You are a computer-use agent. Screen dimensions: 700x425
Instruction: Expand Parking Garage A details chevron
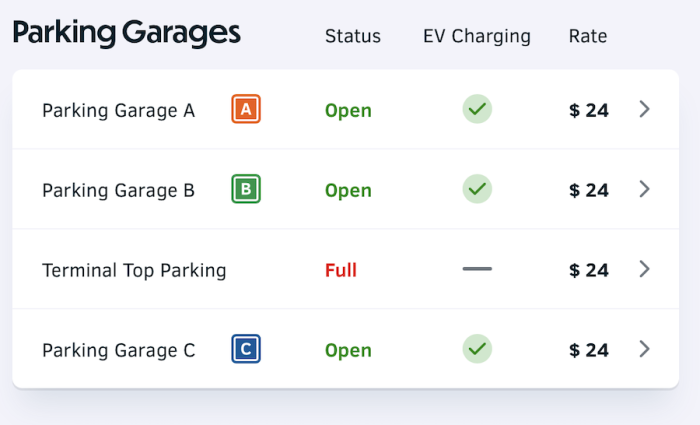click(x=645, y=109)
